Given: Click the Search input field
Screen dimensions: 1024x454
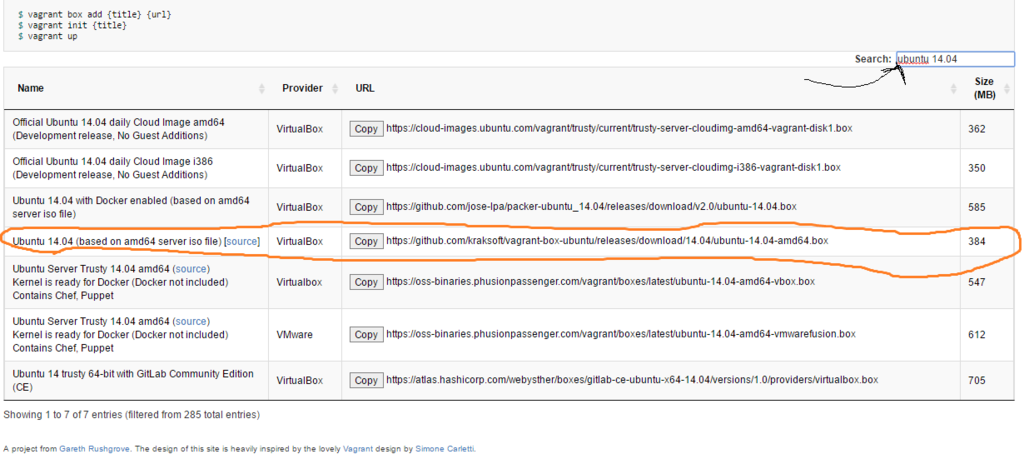Looking at the screenshot, I should [955, 59].
